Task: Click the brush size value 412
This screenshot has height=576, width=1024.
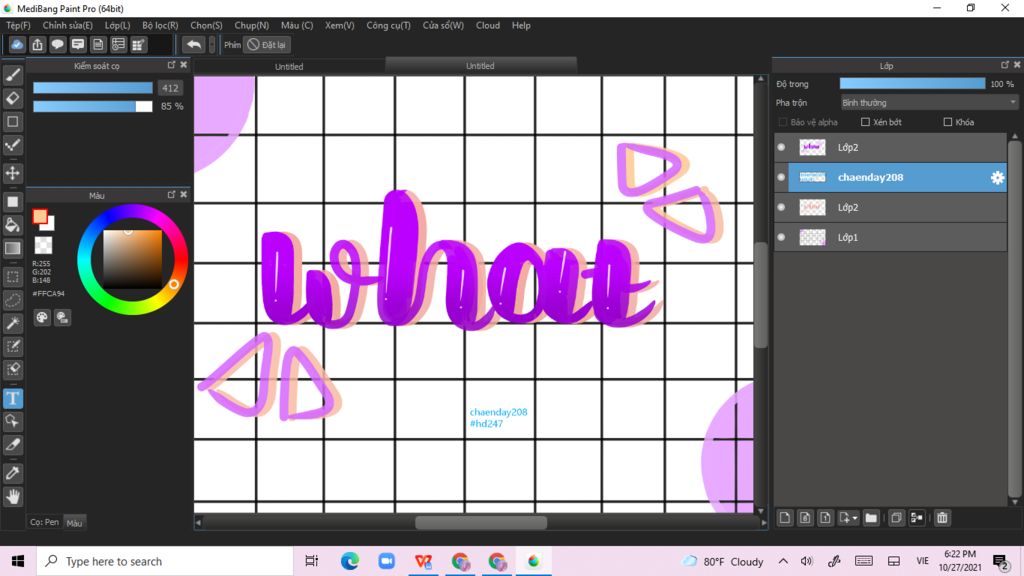Action: 170,88
